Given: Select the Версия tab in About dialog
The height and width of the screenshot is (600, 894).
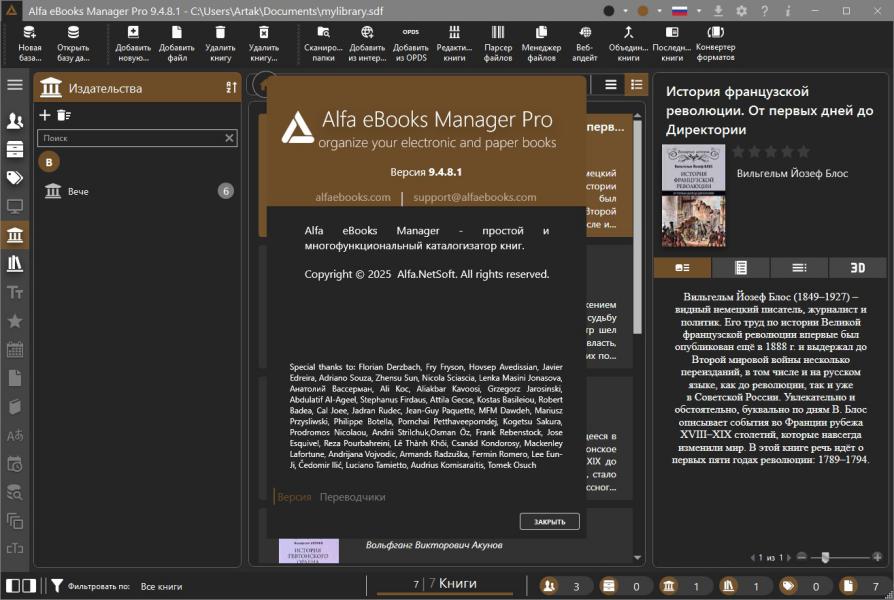Looking at the screenshot, I should point(294,497).
